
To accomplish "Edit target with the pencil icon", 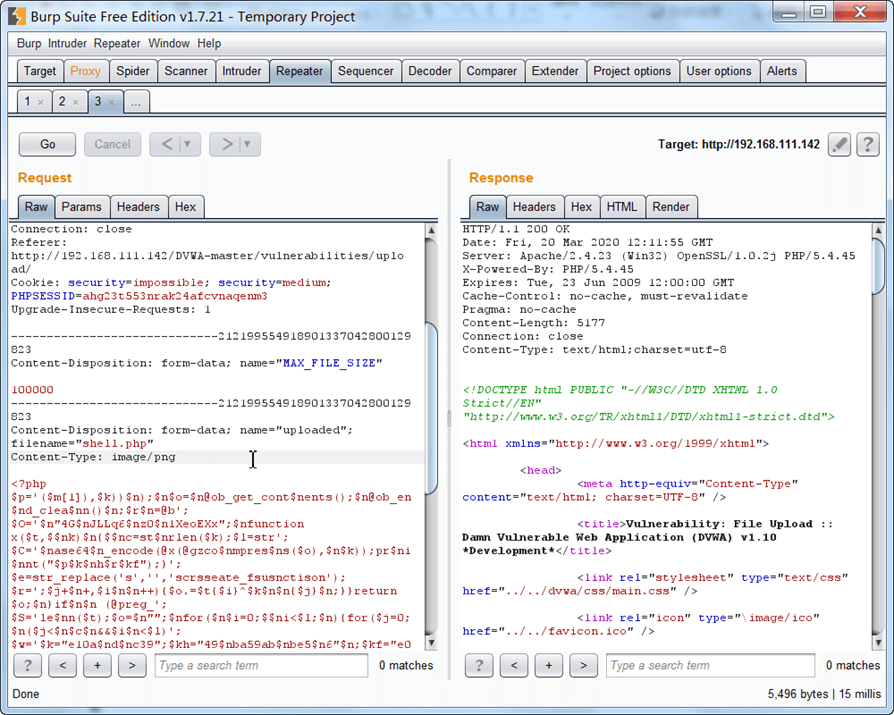I will pos(839,144).
